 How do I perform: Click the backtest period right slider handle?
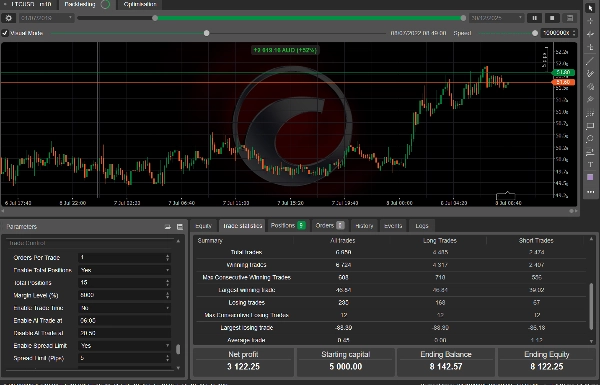click(x=463, y=18)
